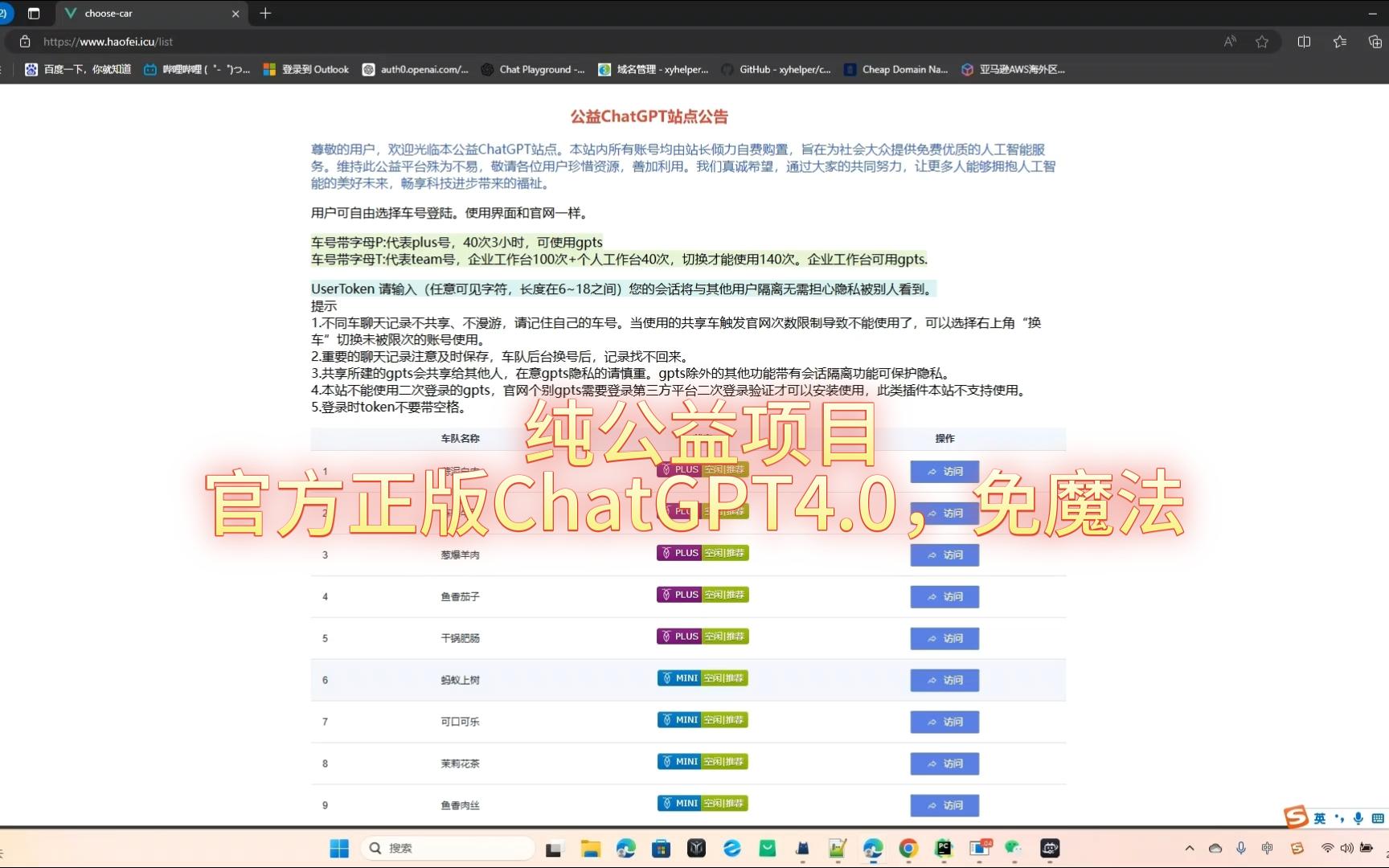This screenshot has height=868, width=1389.
Task: Open the Windows Start menu
Action: point(339,849)
